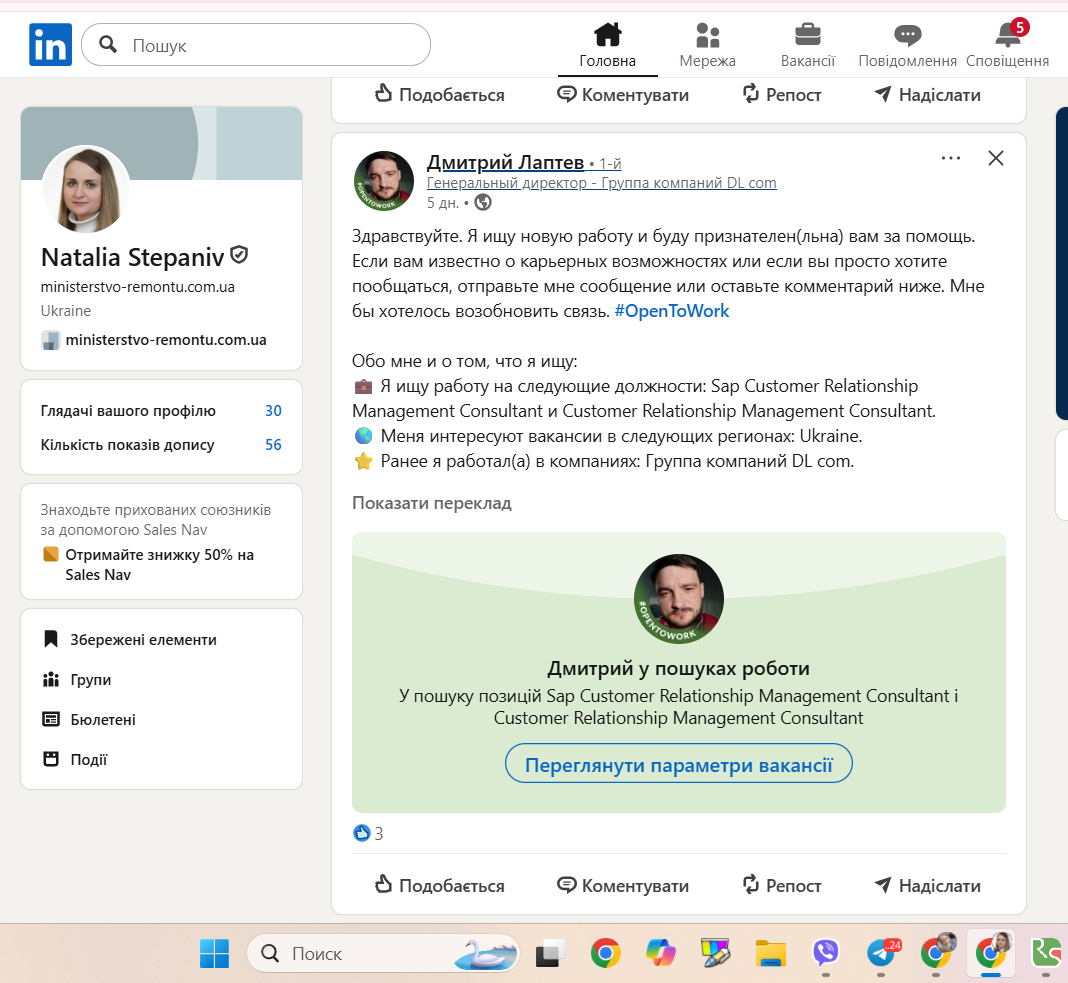
Task: Open the Windows Start menu
Action: coord(215,953)
